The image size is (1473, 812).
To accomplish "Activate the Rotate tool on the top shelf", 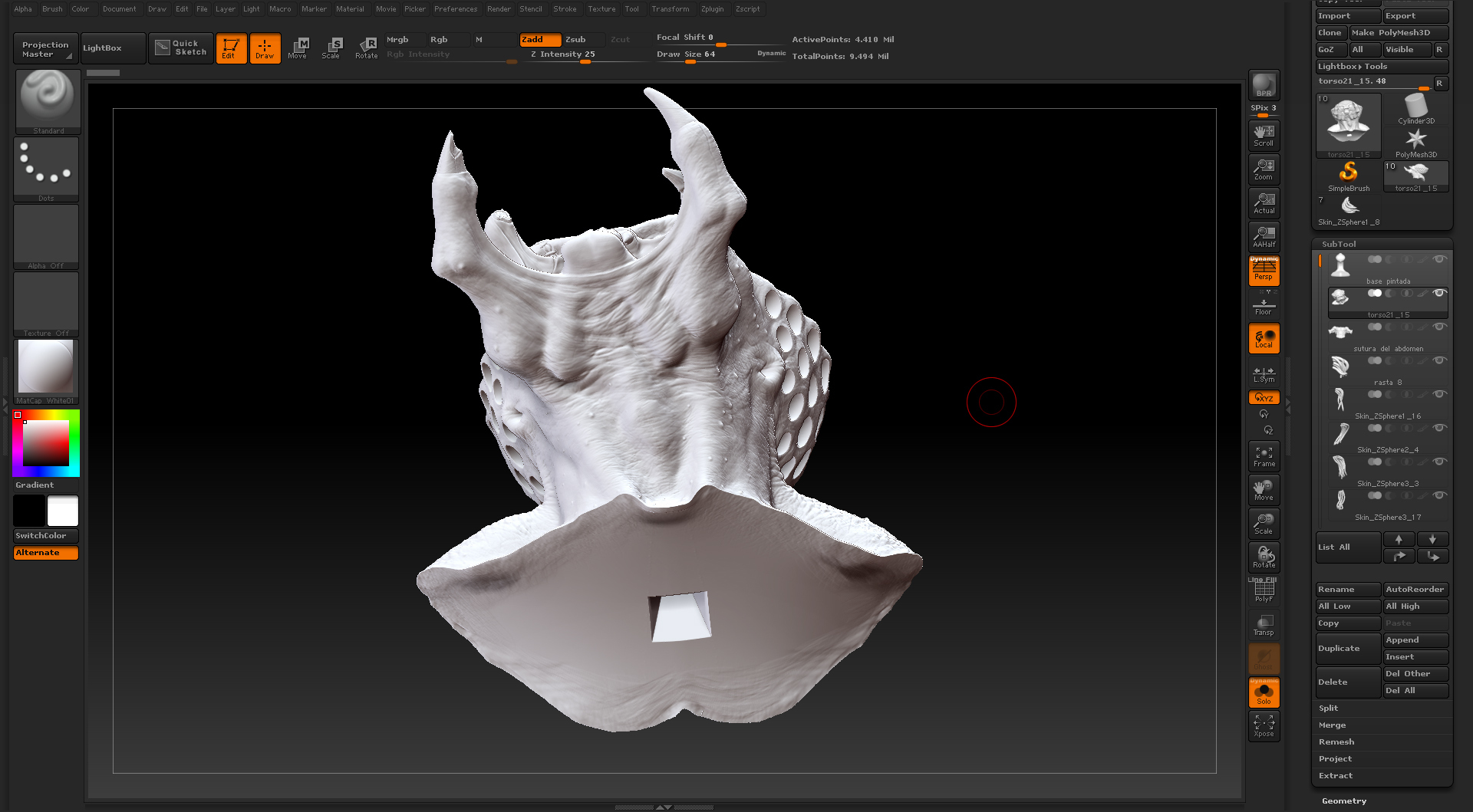I will (x=367, y=48).
